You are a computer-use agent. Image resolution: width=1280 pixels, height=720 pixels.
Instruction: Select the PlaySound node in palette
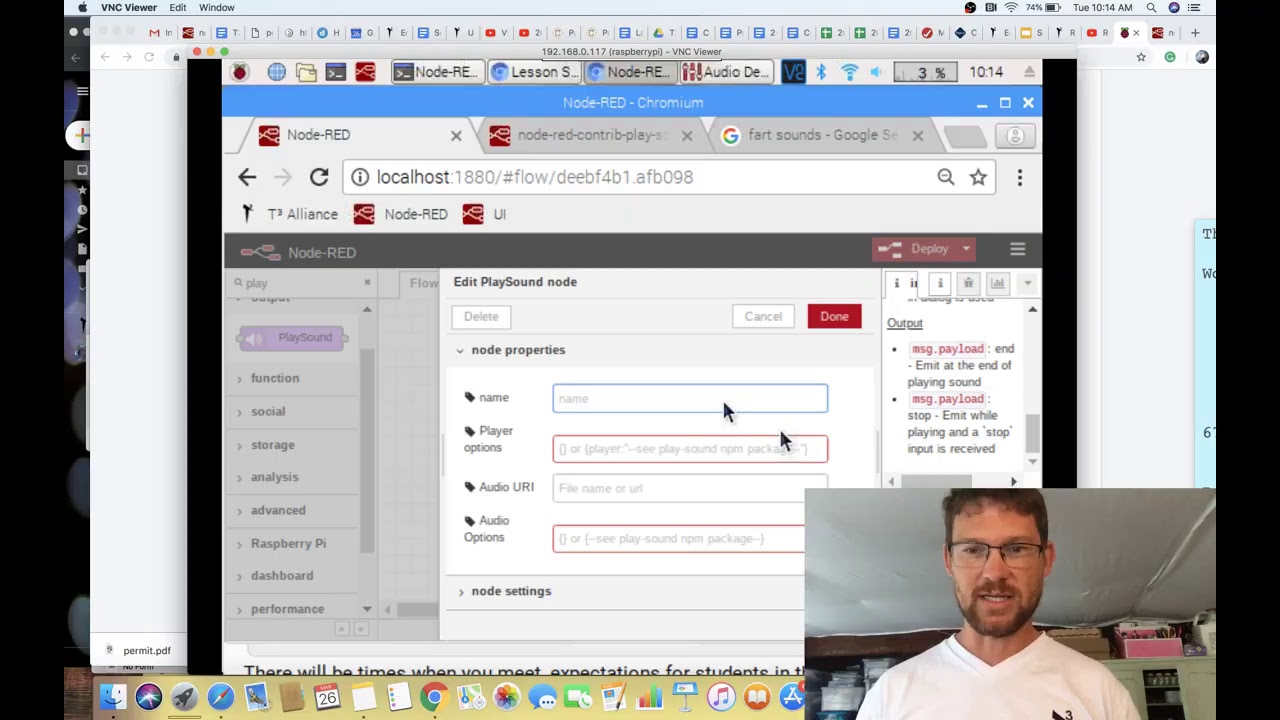pyautogui.click(x=292, y=338)
